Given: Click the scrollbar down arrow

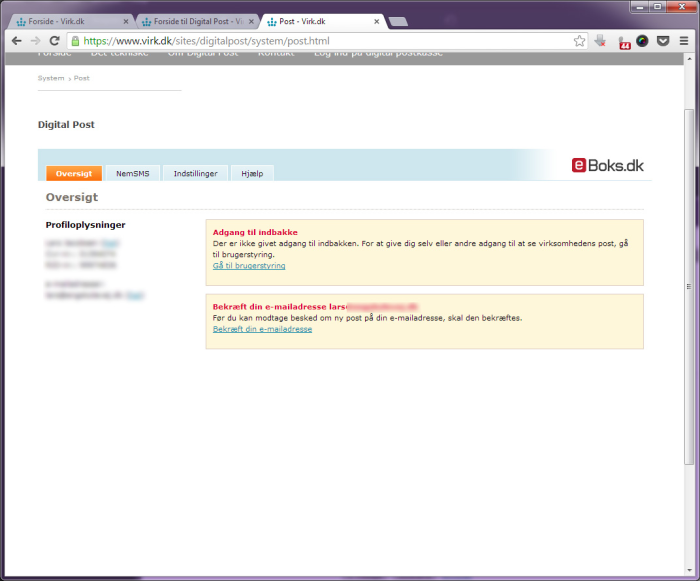Looking at the screenshot, I should 689,570.
